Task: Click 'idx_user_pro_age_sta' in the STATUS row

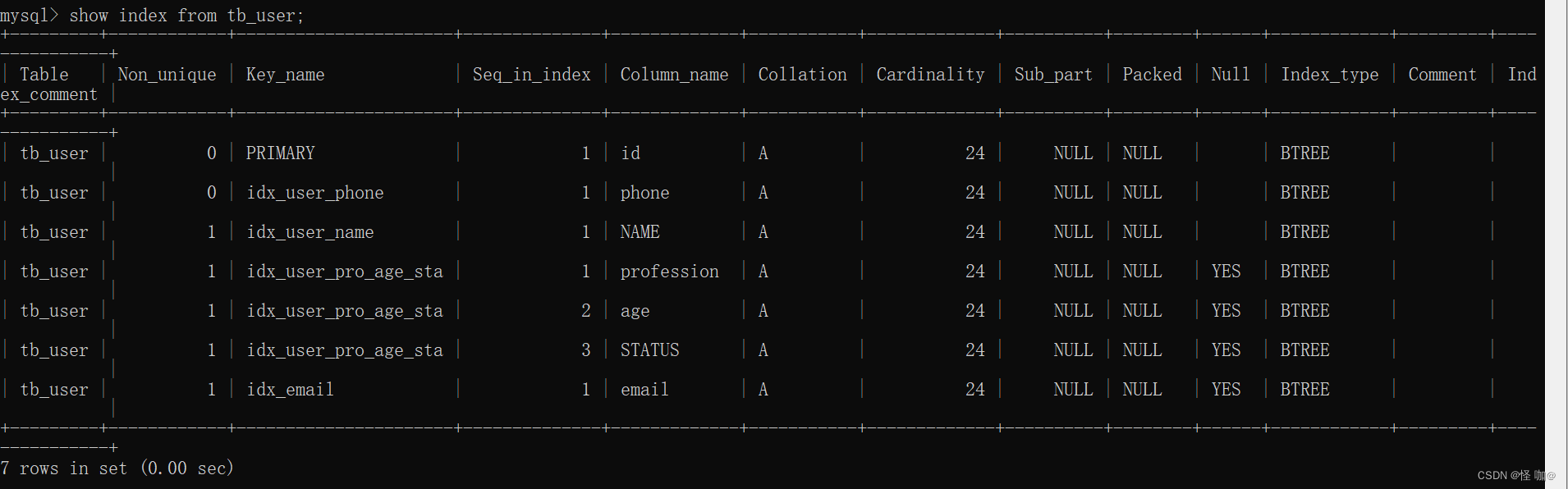Action: coord(344,350)
